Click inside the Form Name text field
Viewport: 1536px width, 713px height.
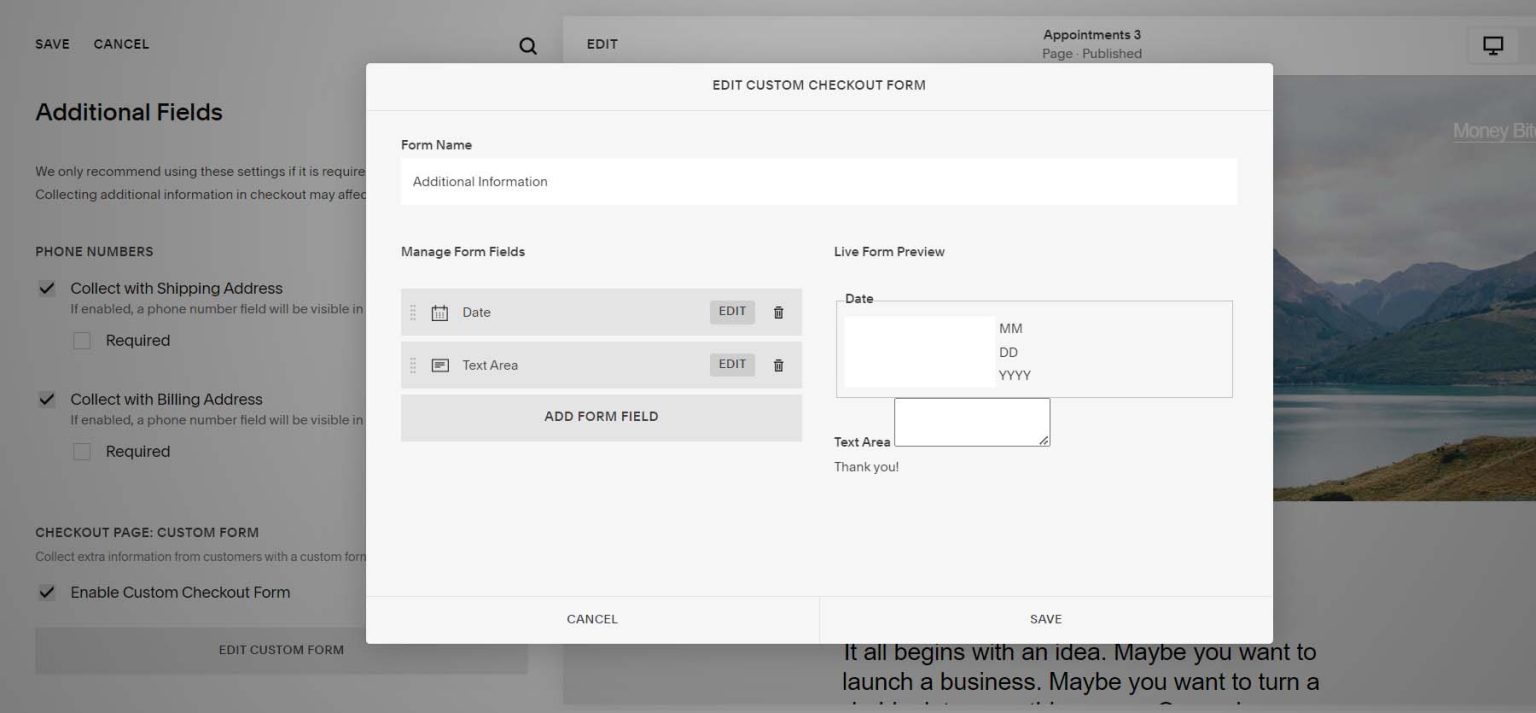coord(819,181)
